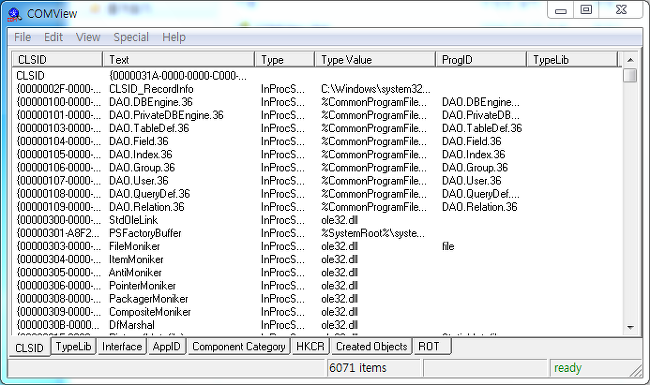Switch to the ROT tab
This screenshot has height=385, width=650.
[x=431, y=346]
